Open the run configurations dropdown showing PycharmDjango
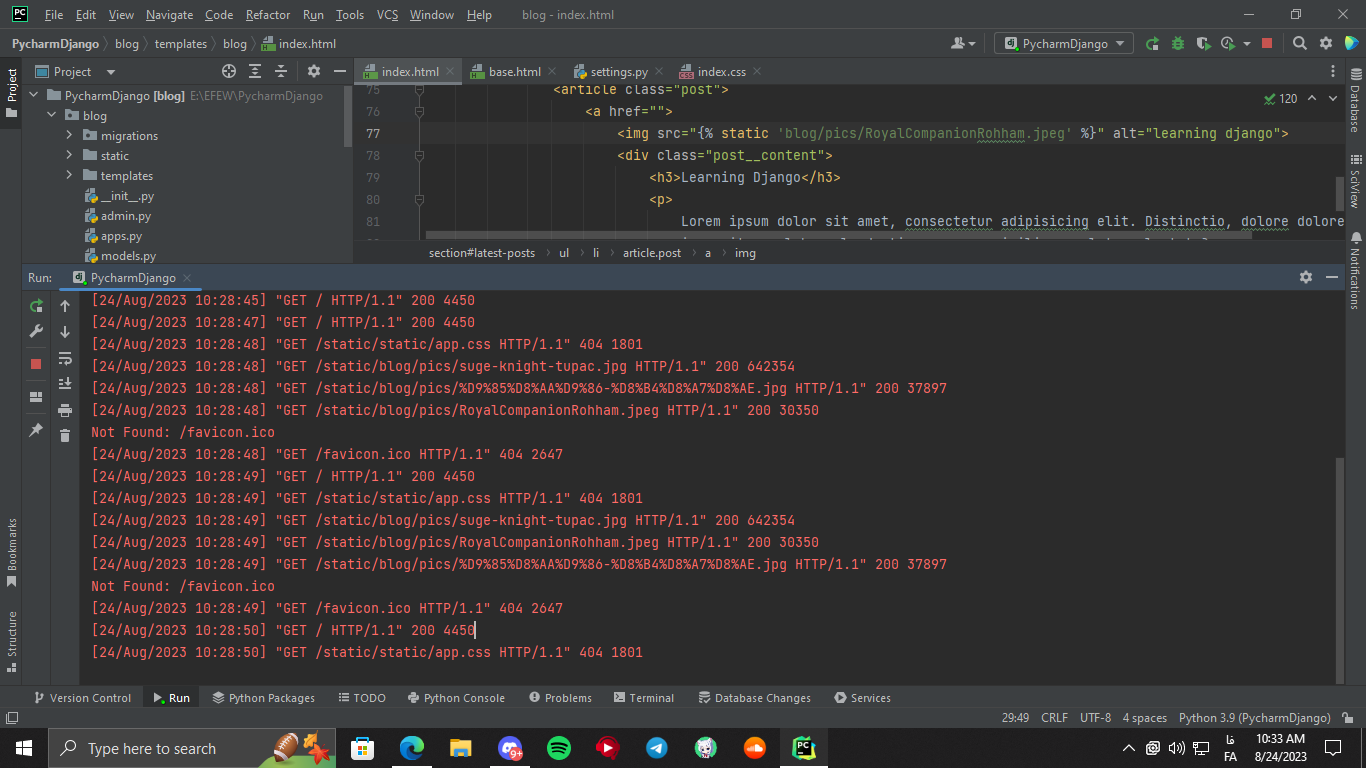This screenshot has width=1366, height=768. (1063, 43)
